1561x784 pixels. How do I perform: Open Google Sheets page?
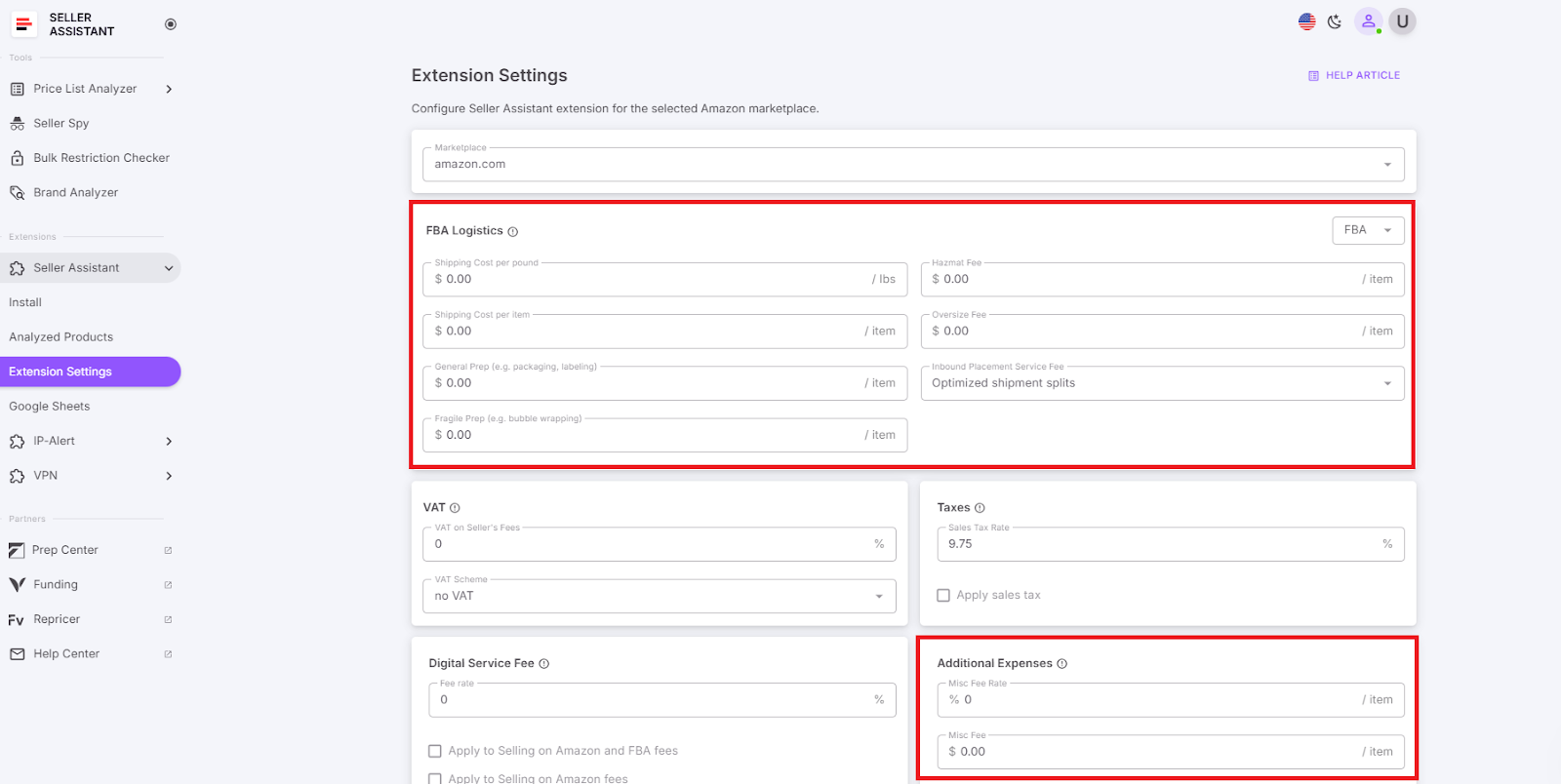tap(50, 407)
